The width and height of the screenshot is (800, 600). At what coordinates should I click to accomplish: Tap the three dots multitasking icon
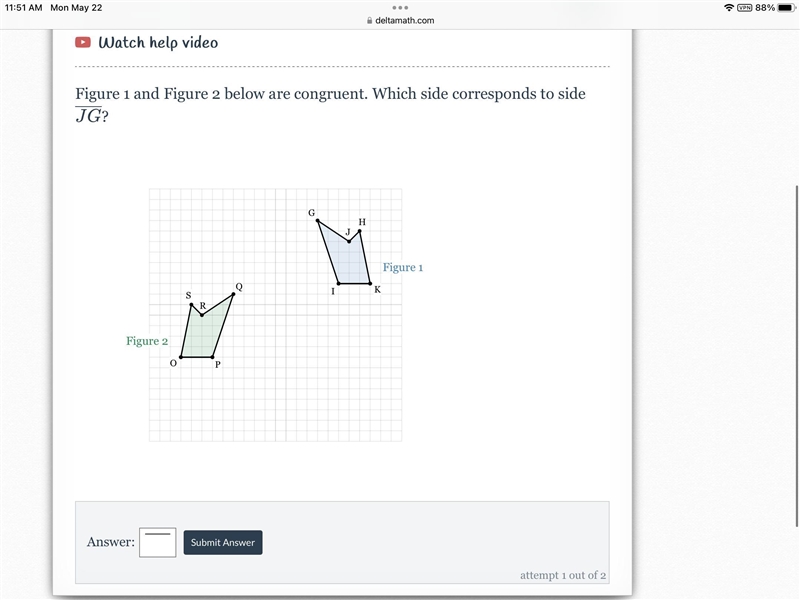pos(400,8)
